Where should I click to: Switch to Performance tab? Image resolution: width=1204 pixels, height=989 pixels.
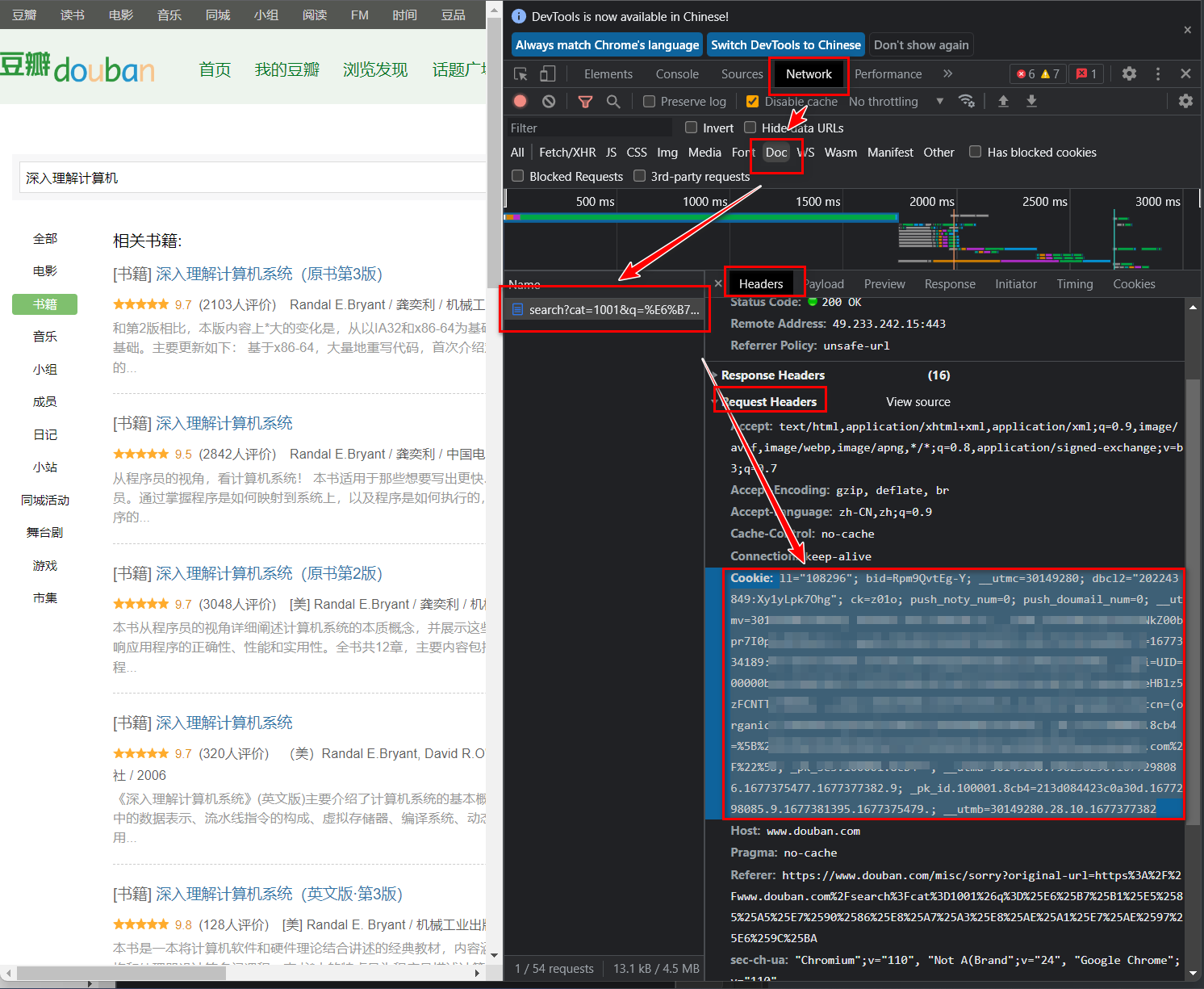point(888,73)
